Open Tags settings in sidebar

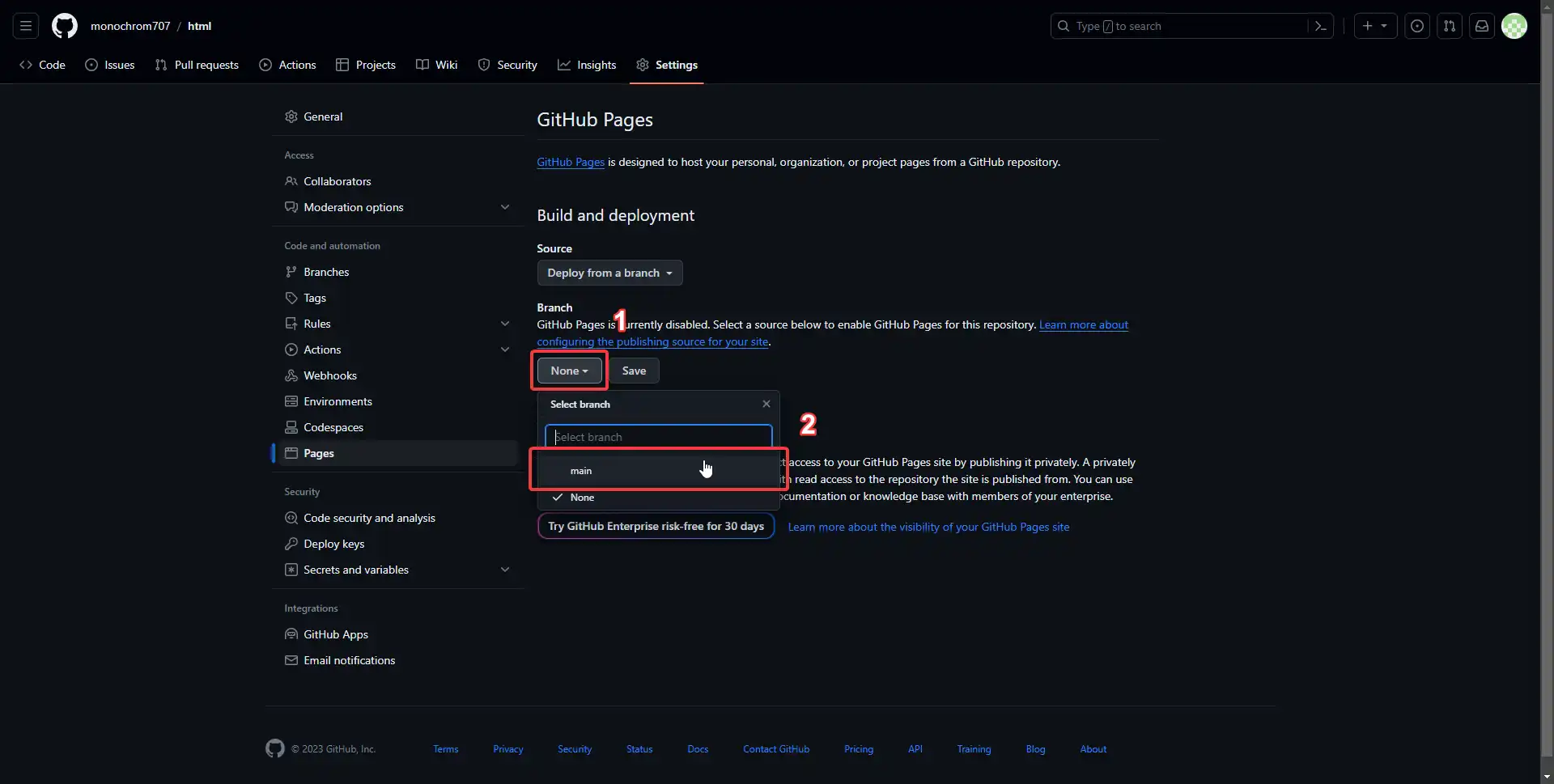tap(397, 298)
